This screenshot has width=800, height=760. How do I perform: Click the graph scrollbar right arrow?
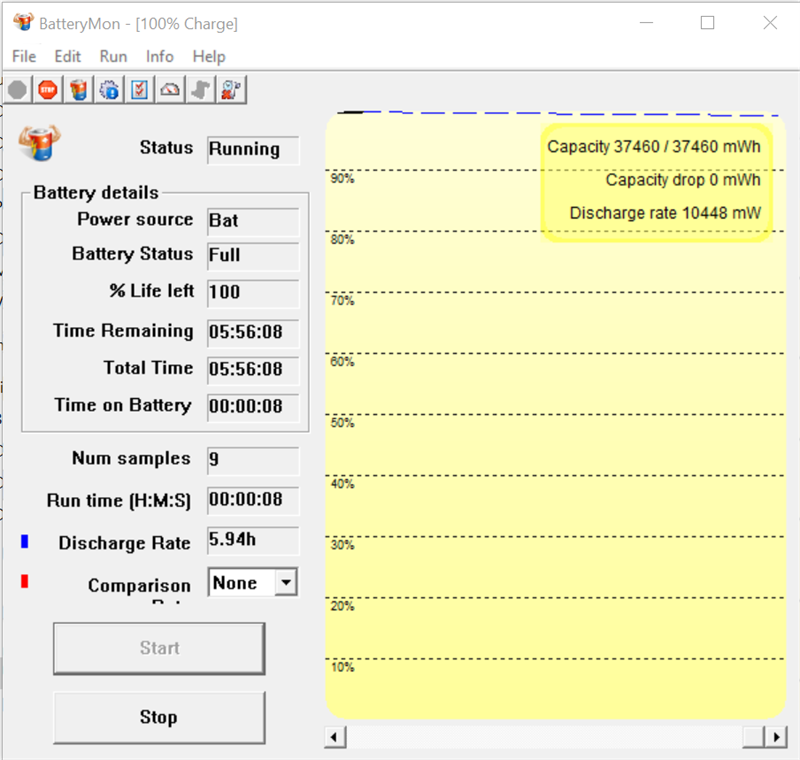(776, 737)
